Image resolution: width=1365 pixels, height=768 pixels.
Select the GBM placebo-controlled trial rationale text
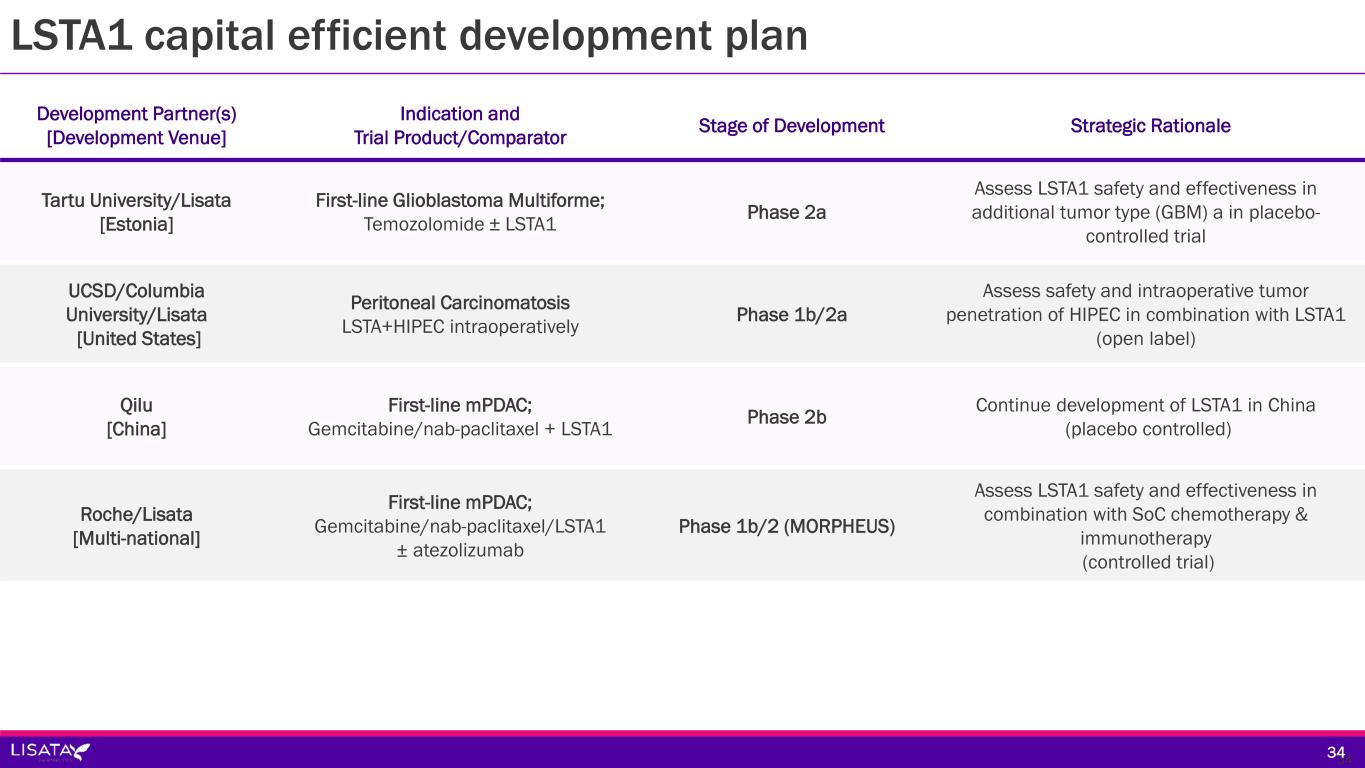[1145, 212]
